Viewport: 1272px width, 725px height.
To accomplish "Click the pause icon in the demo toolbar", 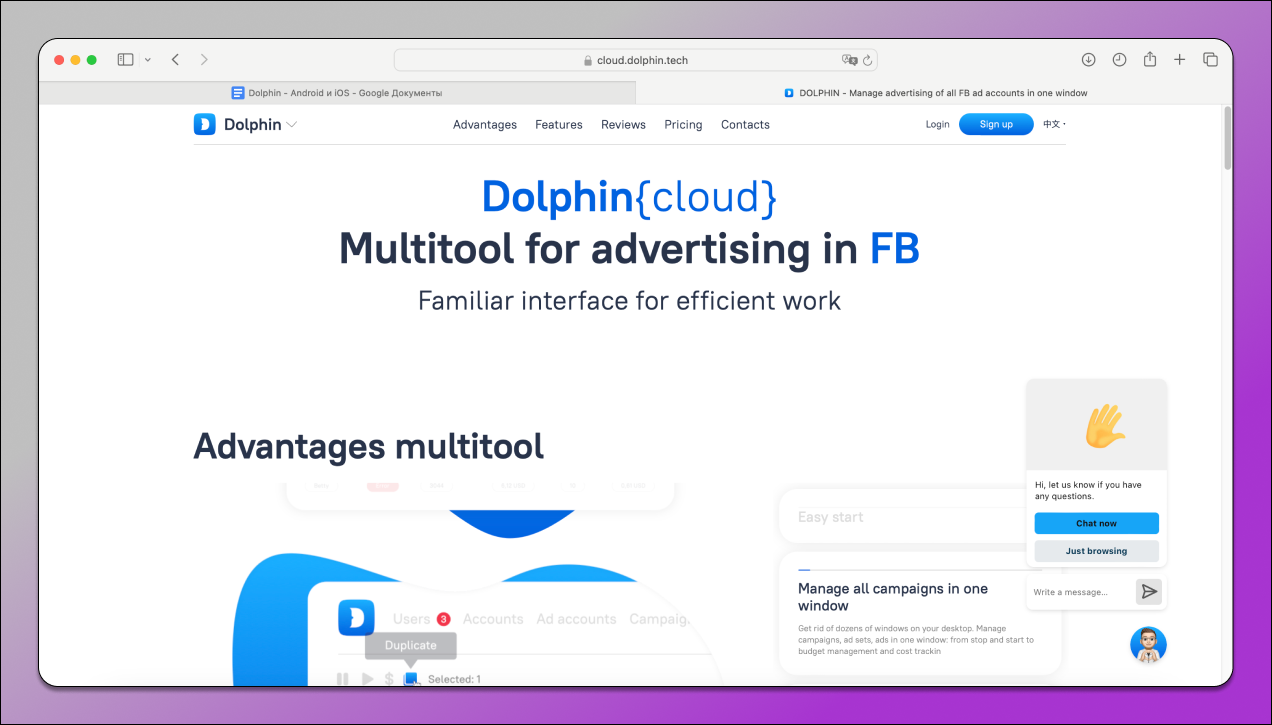I will pos(343,679).
